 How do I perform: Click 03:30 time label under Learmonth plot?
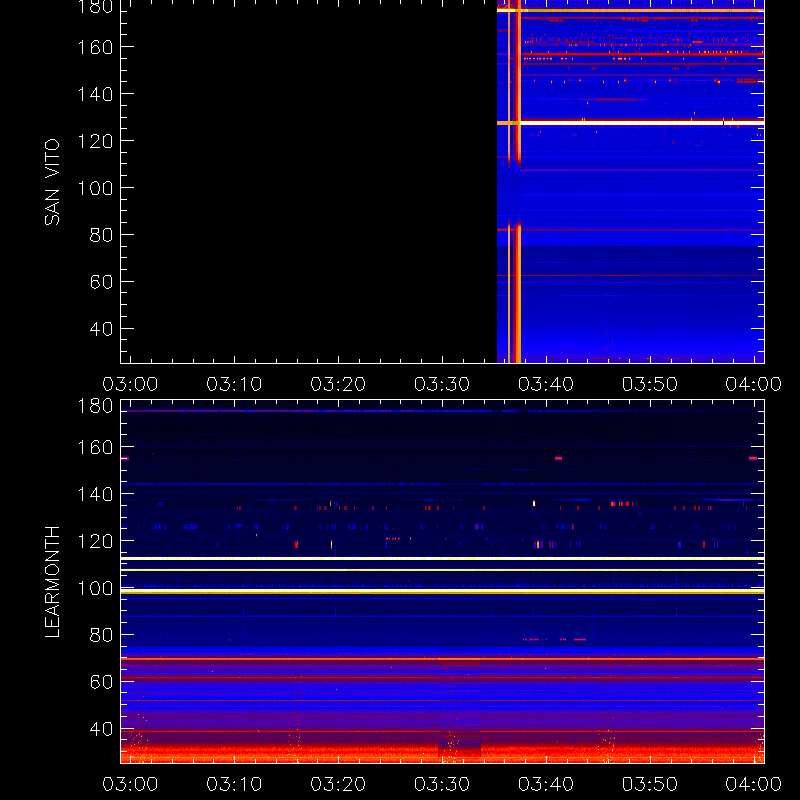pyautogui.click(x=442, y=784)
